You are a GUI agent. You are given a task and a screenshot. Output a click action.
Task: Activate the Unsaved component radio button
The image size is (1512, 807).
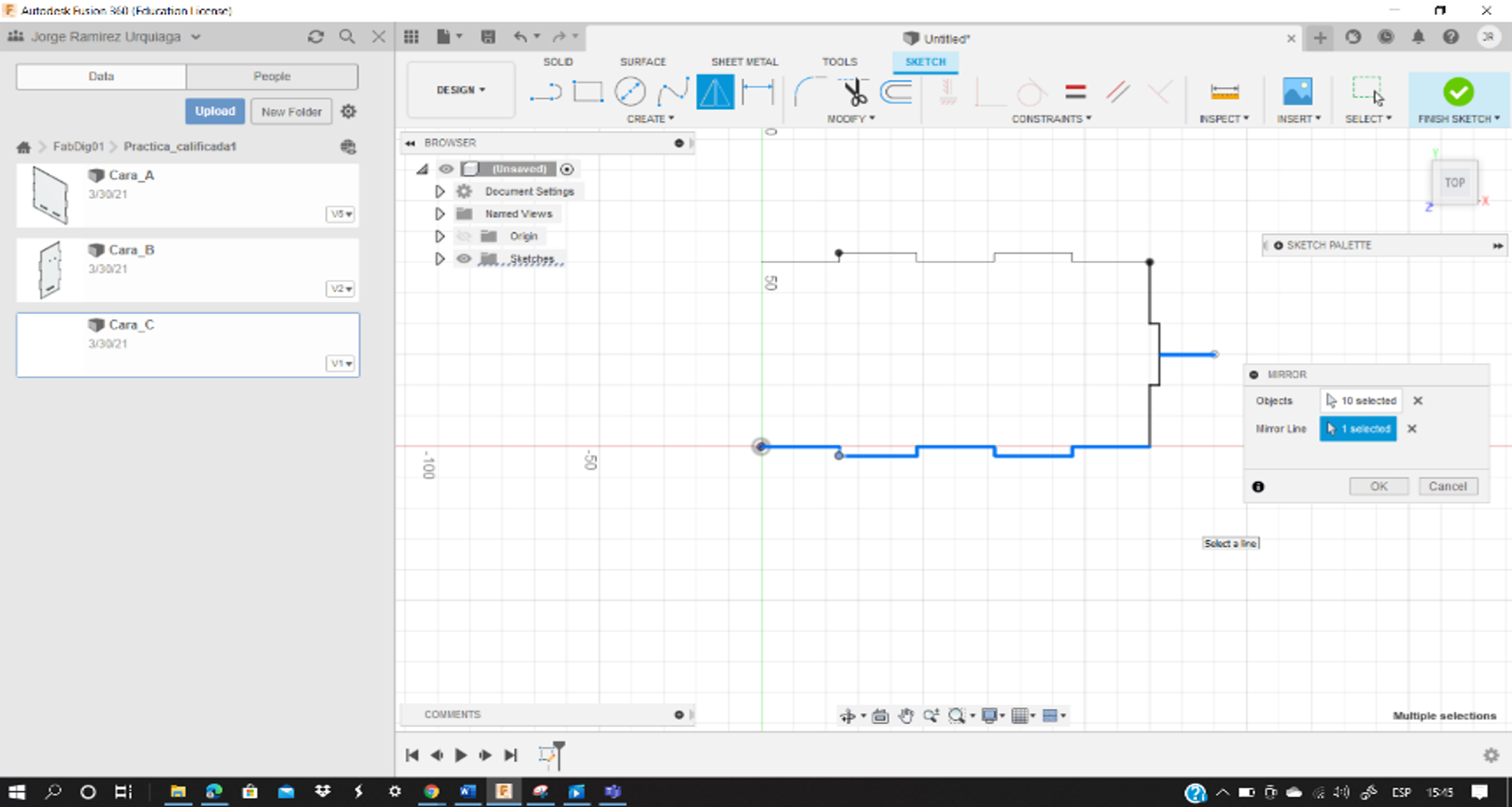567,169
